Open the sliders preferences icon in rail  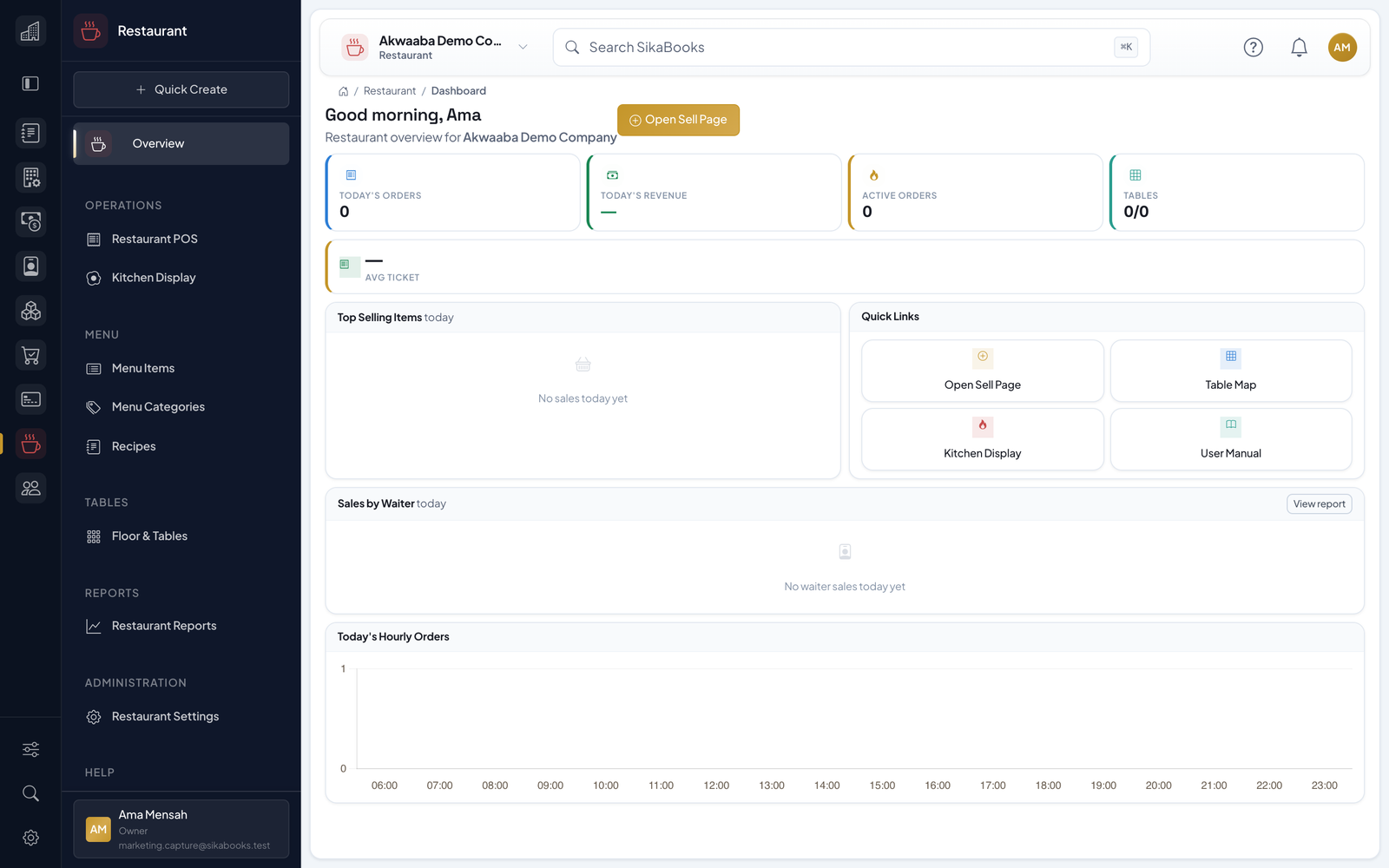point(30,749)
